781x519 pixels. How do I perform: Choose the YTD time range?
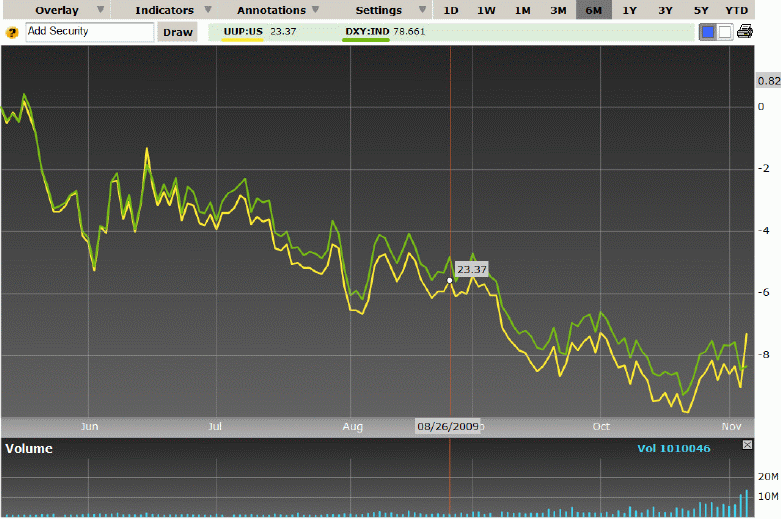[736, 10]
